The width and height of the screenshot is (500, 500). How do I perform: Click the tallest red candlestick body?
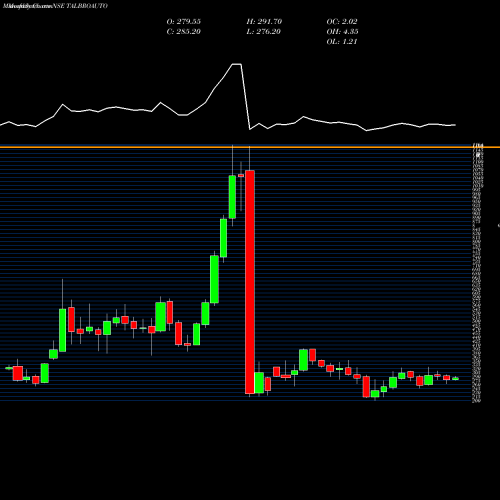point(250,282)
